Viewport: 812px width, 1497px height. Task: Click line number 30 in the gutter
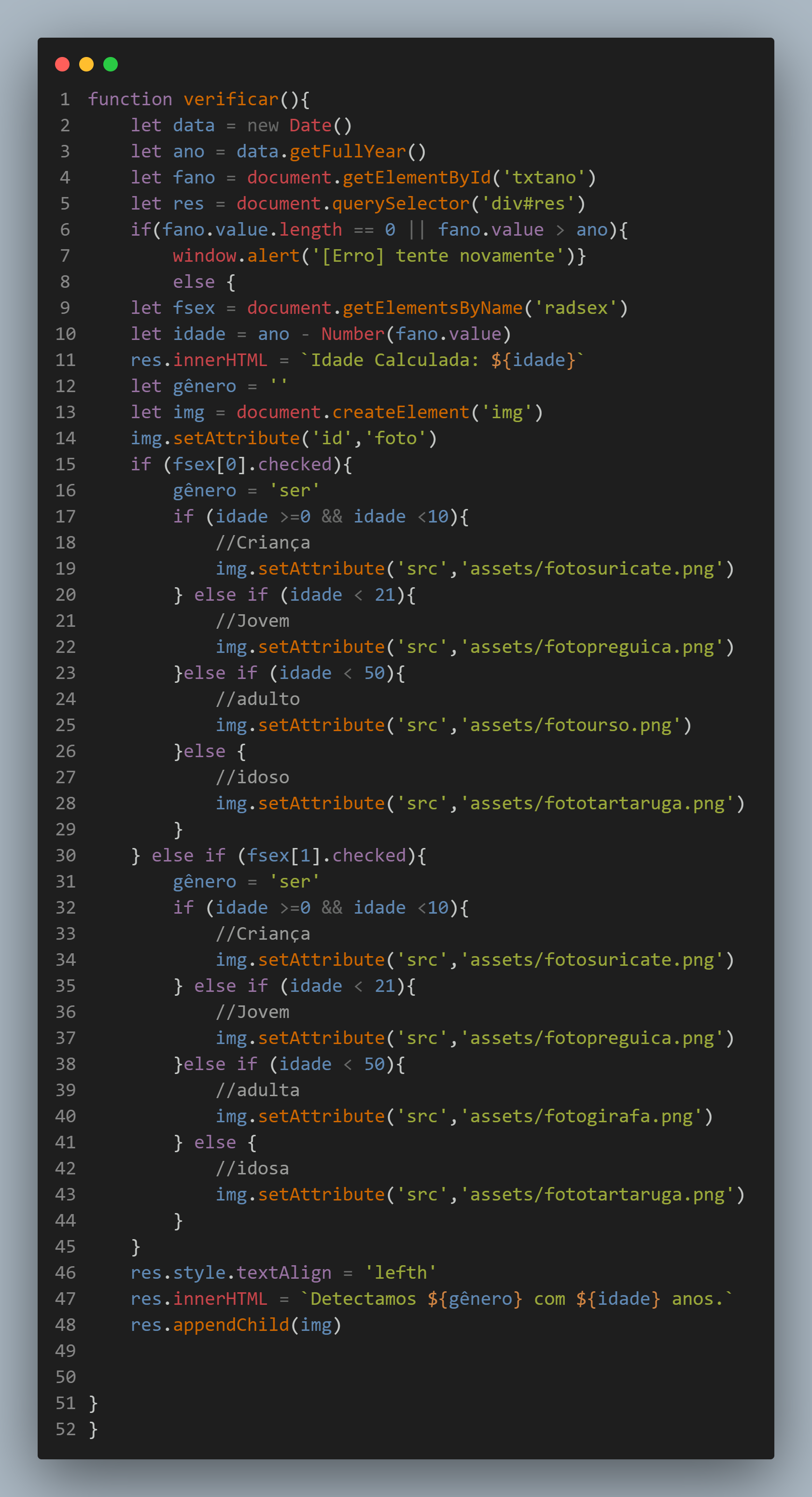(x=66, y=855)
